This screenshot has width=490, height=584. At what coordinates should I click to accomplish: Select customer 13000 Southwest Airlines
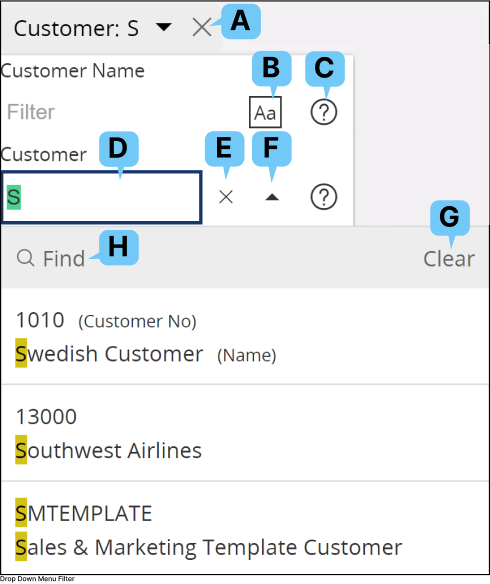coord(245,433)
